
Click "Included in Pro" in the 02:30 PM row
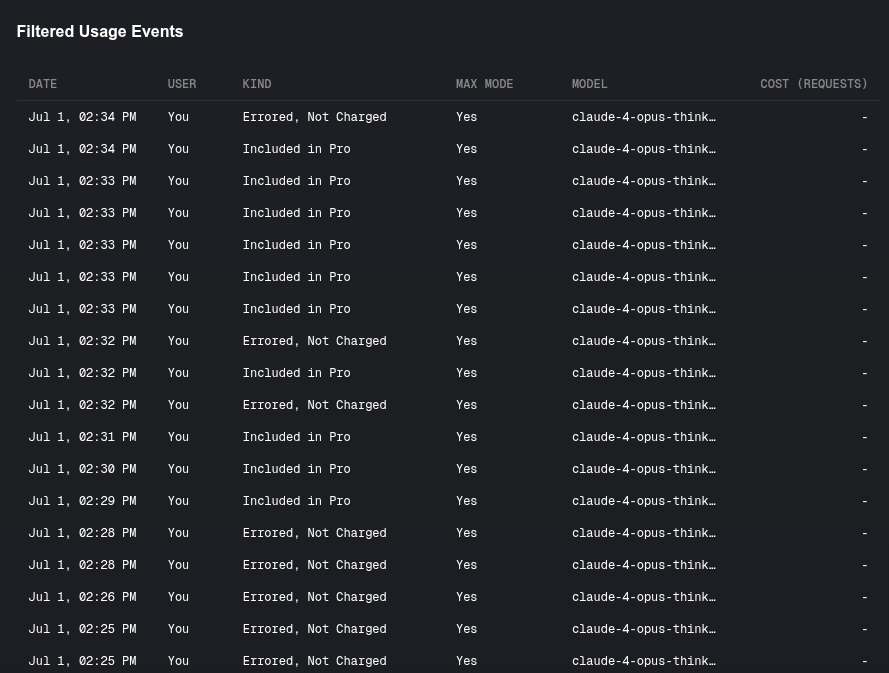[297, 469]
